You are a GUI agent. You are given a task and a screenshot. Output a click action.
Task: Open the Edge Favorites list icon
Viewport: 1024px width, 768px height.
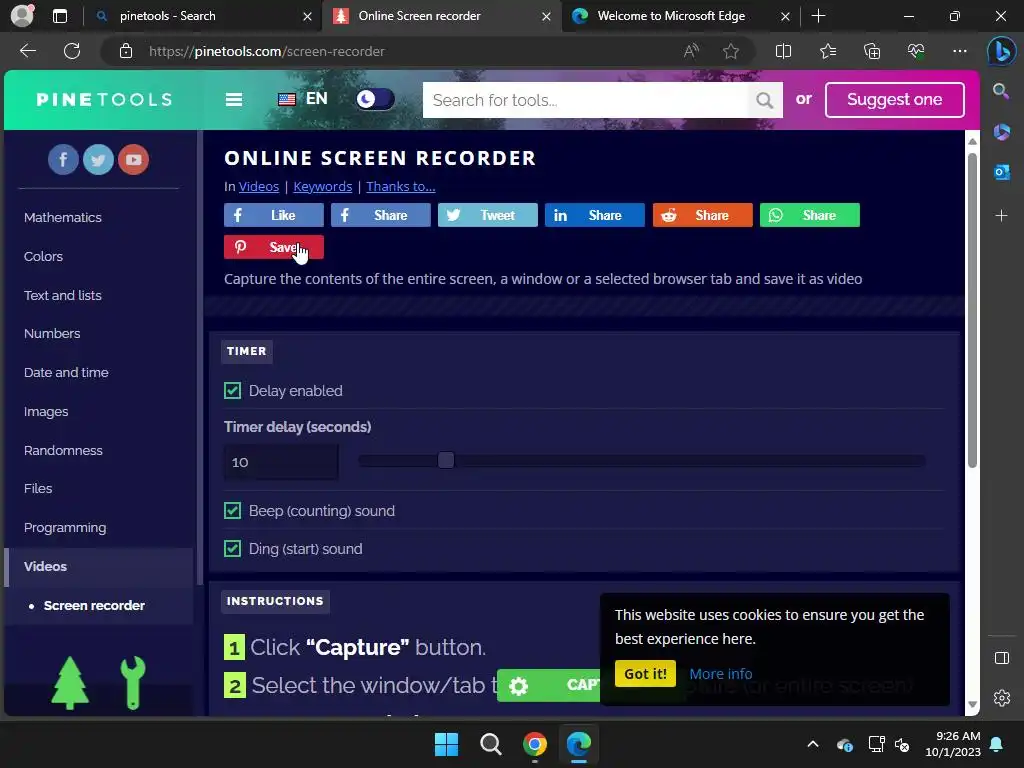[x=827, y=51]
